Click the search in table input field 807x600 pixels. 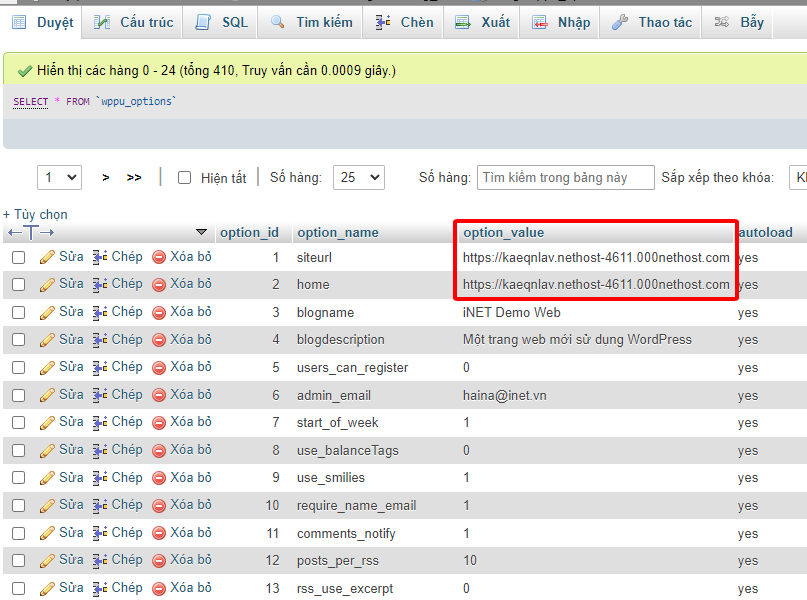click(x=566, y=178)
